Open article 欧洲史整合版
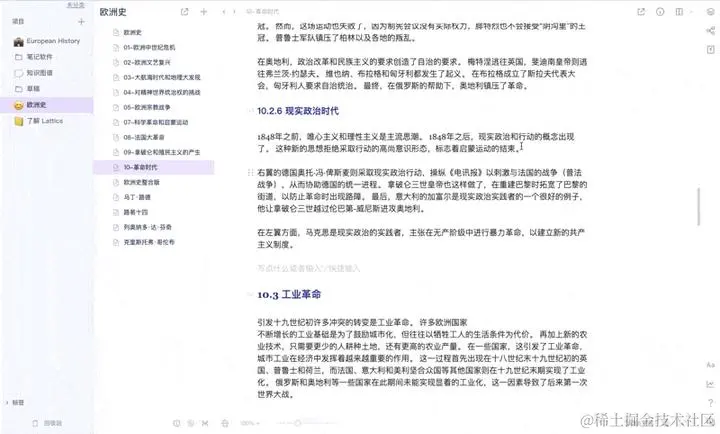Screen dimensions: 720x434 point(136,182)
